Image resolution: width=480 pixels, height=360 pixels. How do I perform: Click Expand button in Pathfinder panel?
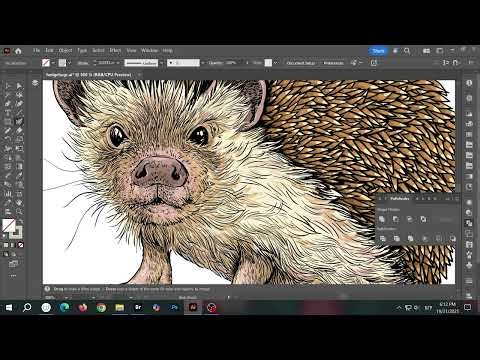tap(446, 219)
